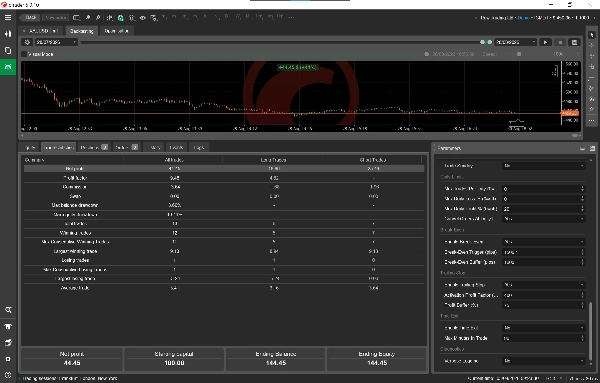Screen dimensions: 600x383
Task: Open the Trade Statistics tab
Action: [x=58, y=147]
